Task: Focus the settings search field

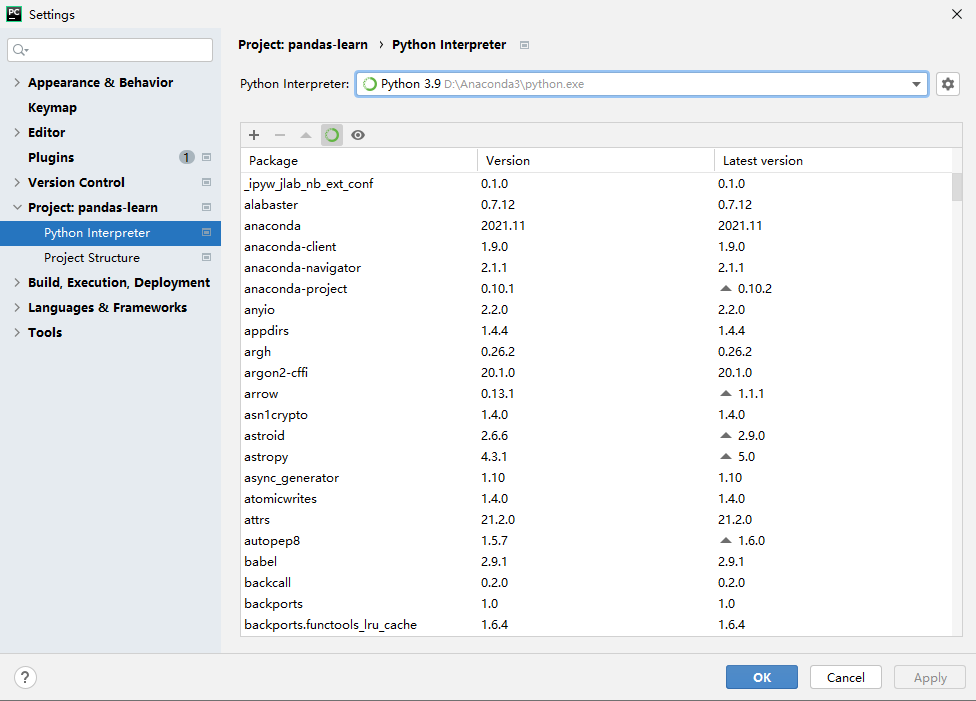Action: [110, 50]
